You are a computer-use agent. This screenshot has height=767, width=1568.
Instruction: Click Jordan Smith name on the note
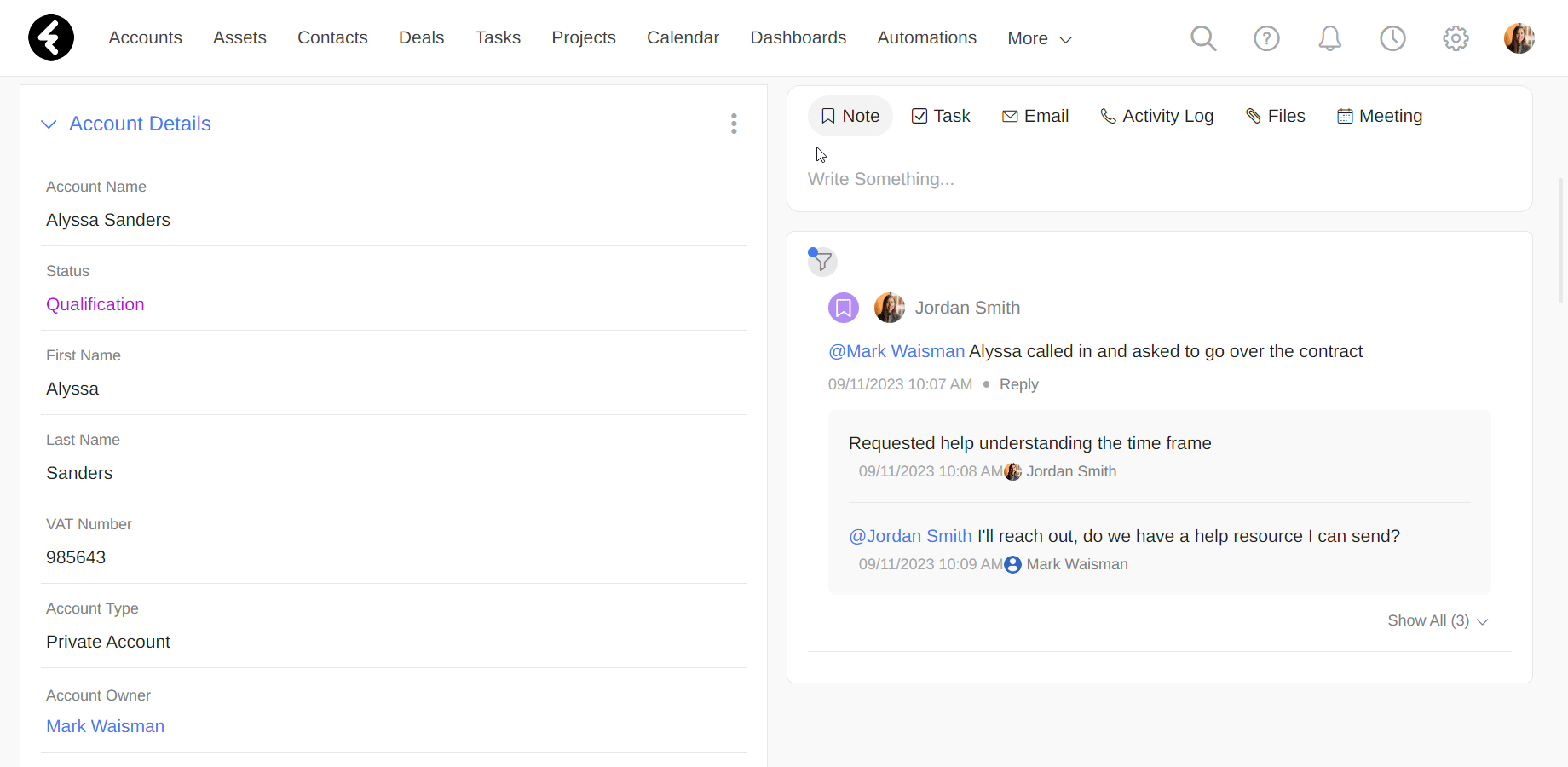pos(967,308)
